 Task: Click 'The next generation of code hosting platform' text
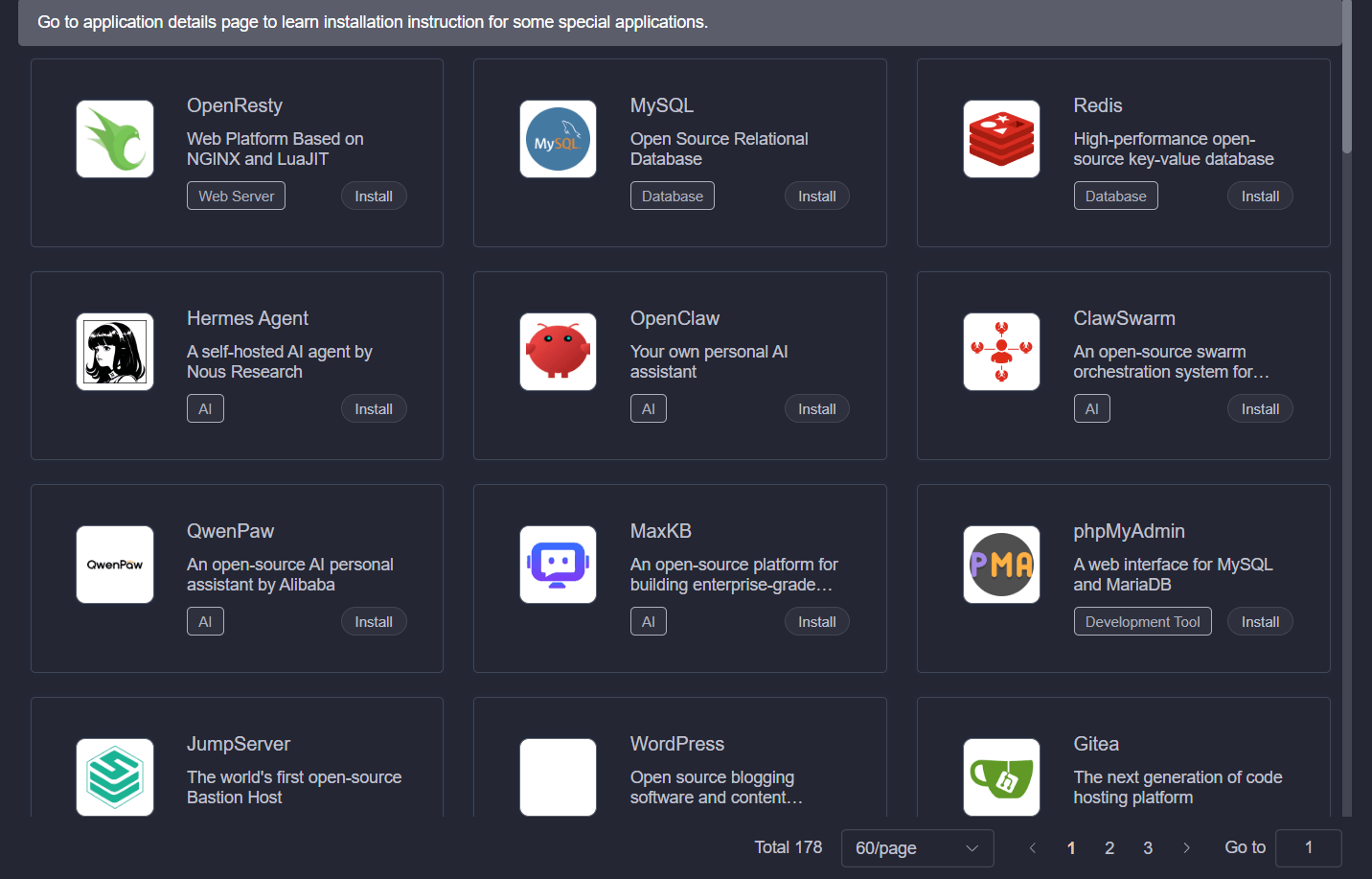click(x=1178, y=787)
